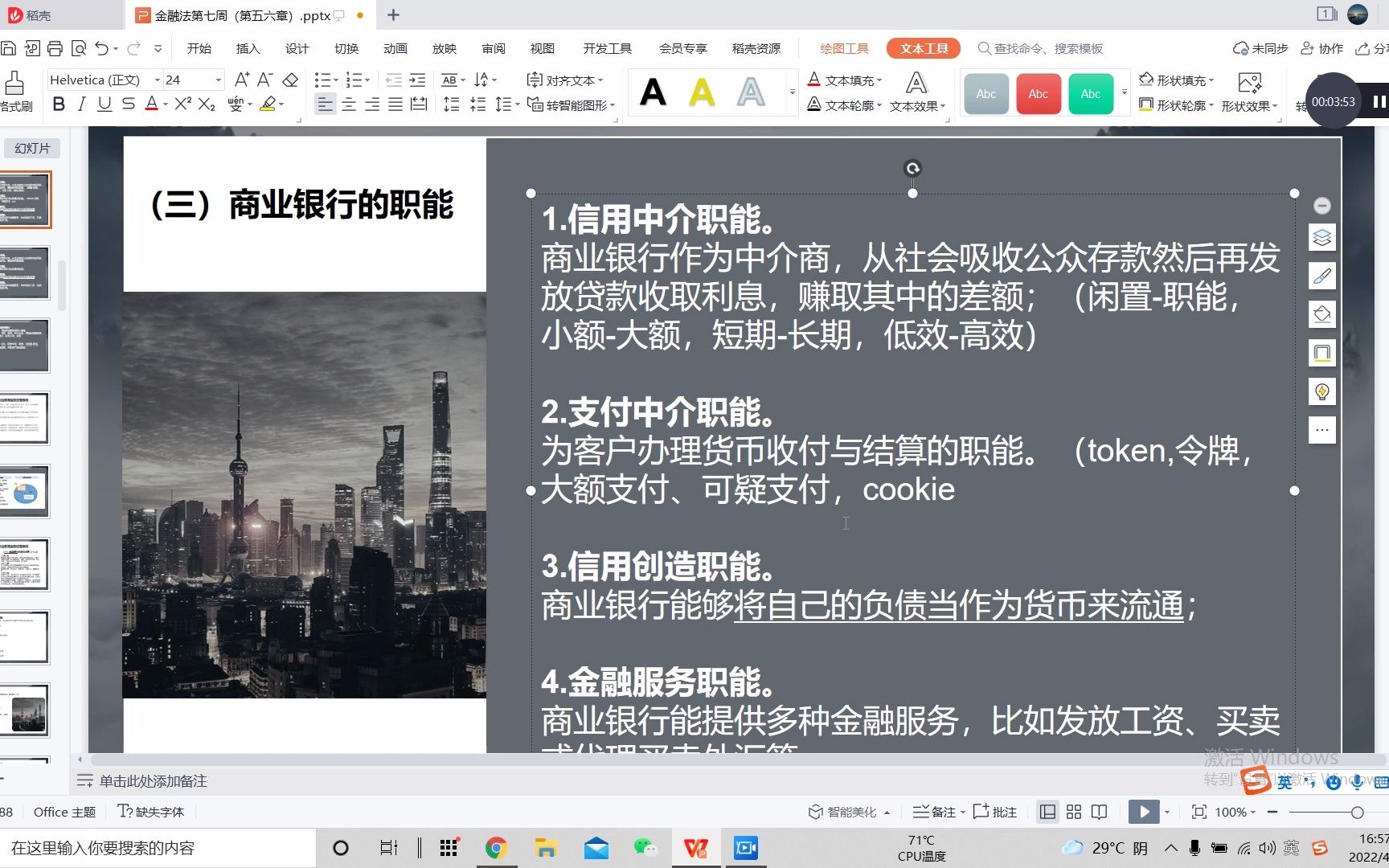Click the shape fill icon beside slide
The height and width of the screenshot is (868, 1389).
click(1322, 314)
